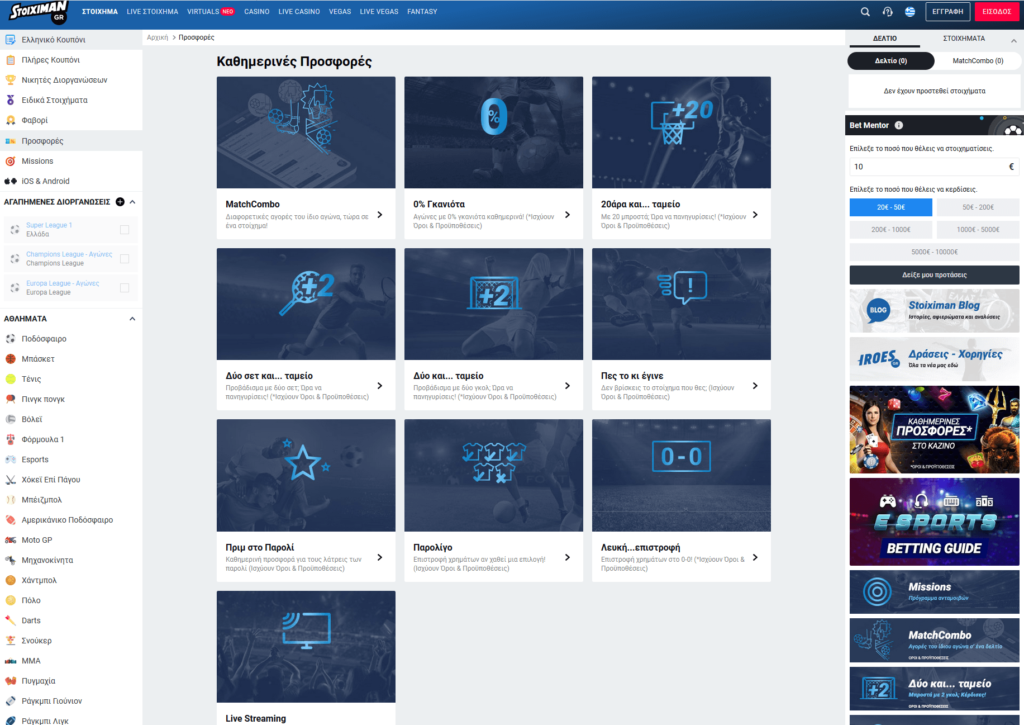
Task: Click the Εγγραφή register button
Action: (x=948, y=12)
